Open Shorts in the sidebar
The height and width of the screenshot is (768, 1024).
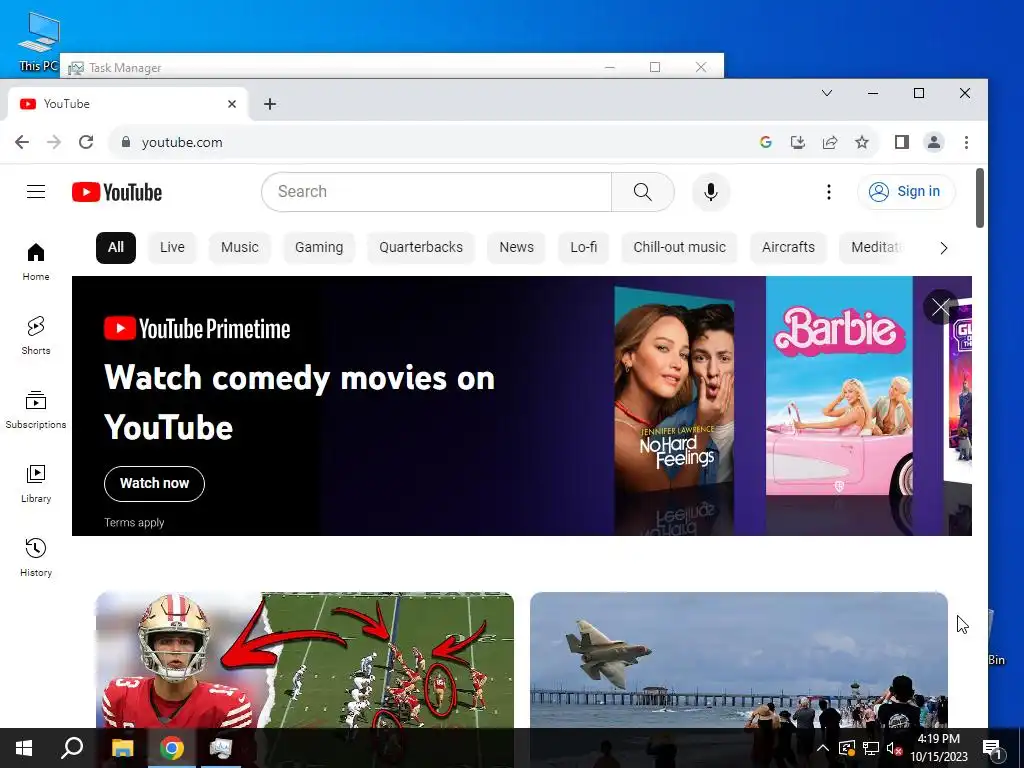click(36, 336)
